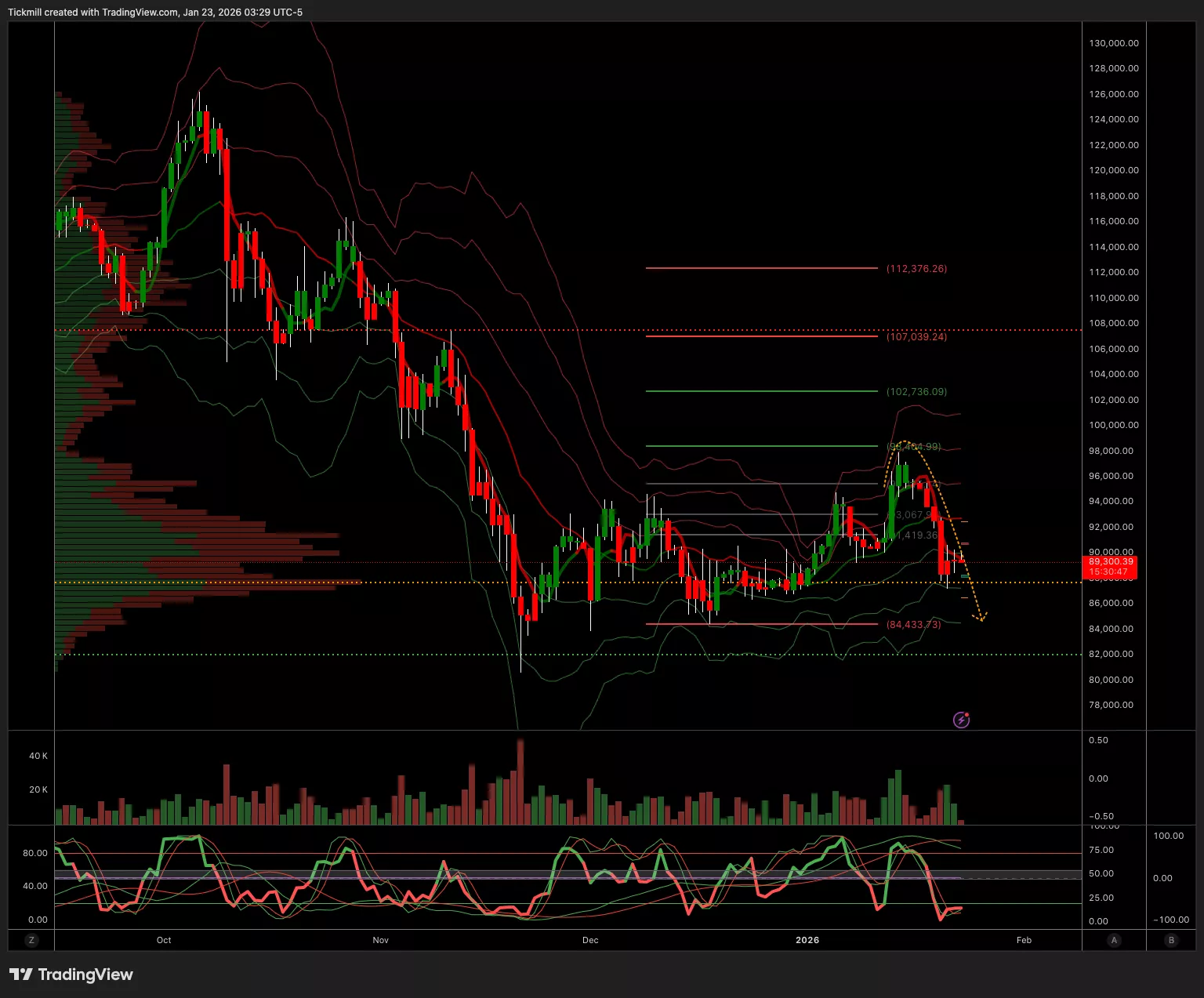1204x998 pixels.
Task: Click the Nov label on time axis
Action: pyautogui.click(x=380, y=940)
